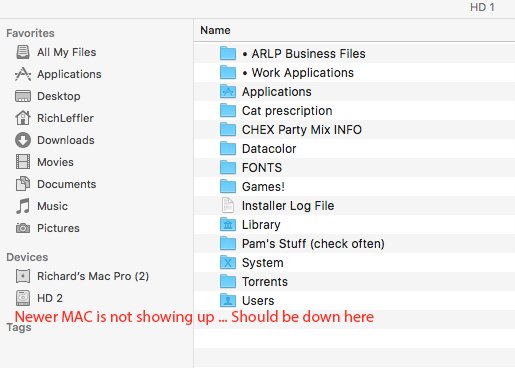Viewport: 515px width, 368px height.
Task: Click the Applications folder icon in file list
Action: [x=228, y=91]
